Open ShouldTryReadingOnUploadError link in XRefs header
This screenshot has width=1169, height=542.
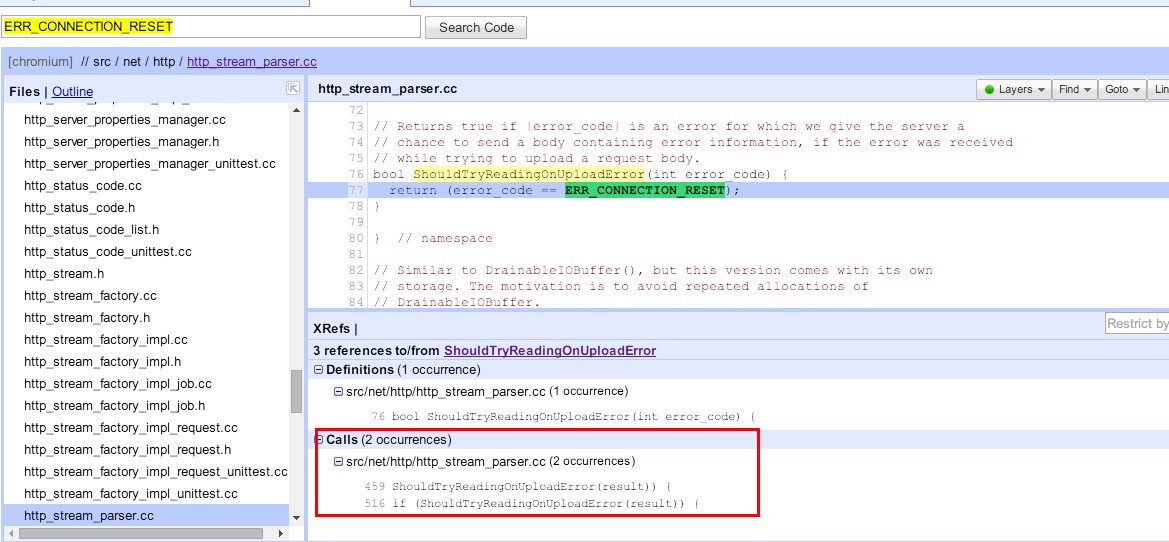point(549,350)
